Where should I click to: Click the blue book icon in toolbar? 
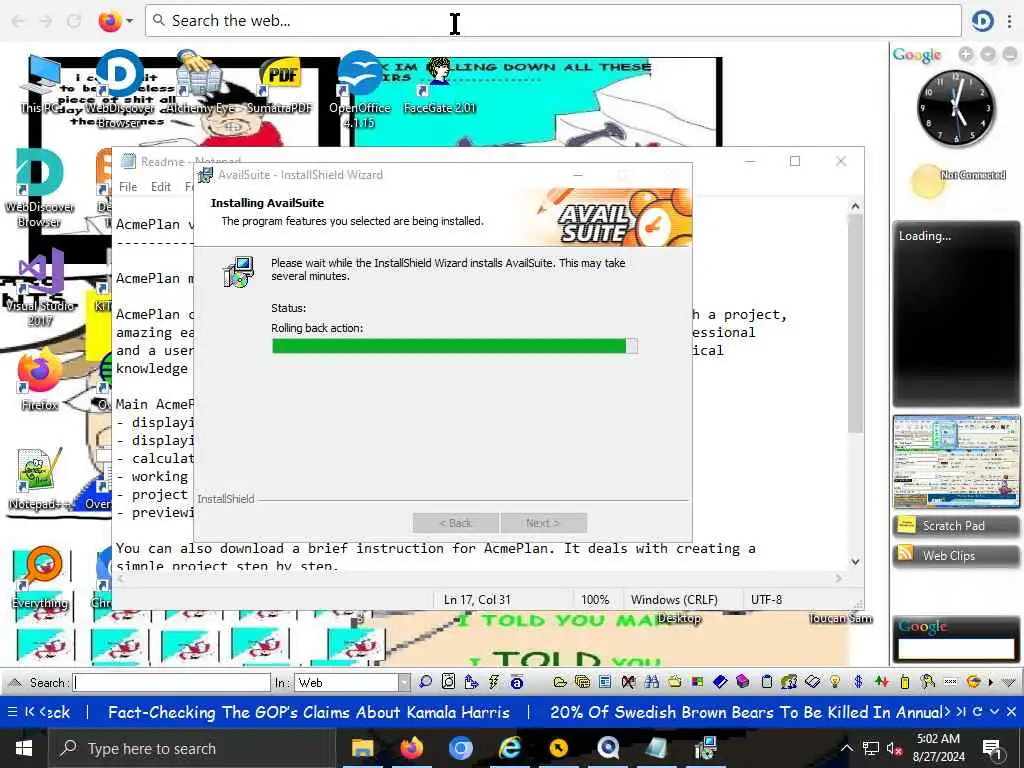click(x=720, y=682)
